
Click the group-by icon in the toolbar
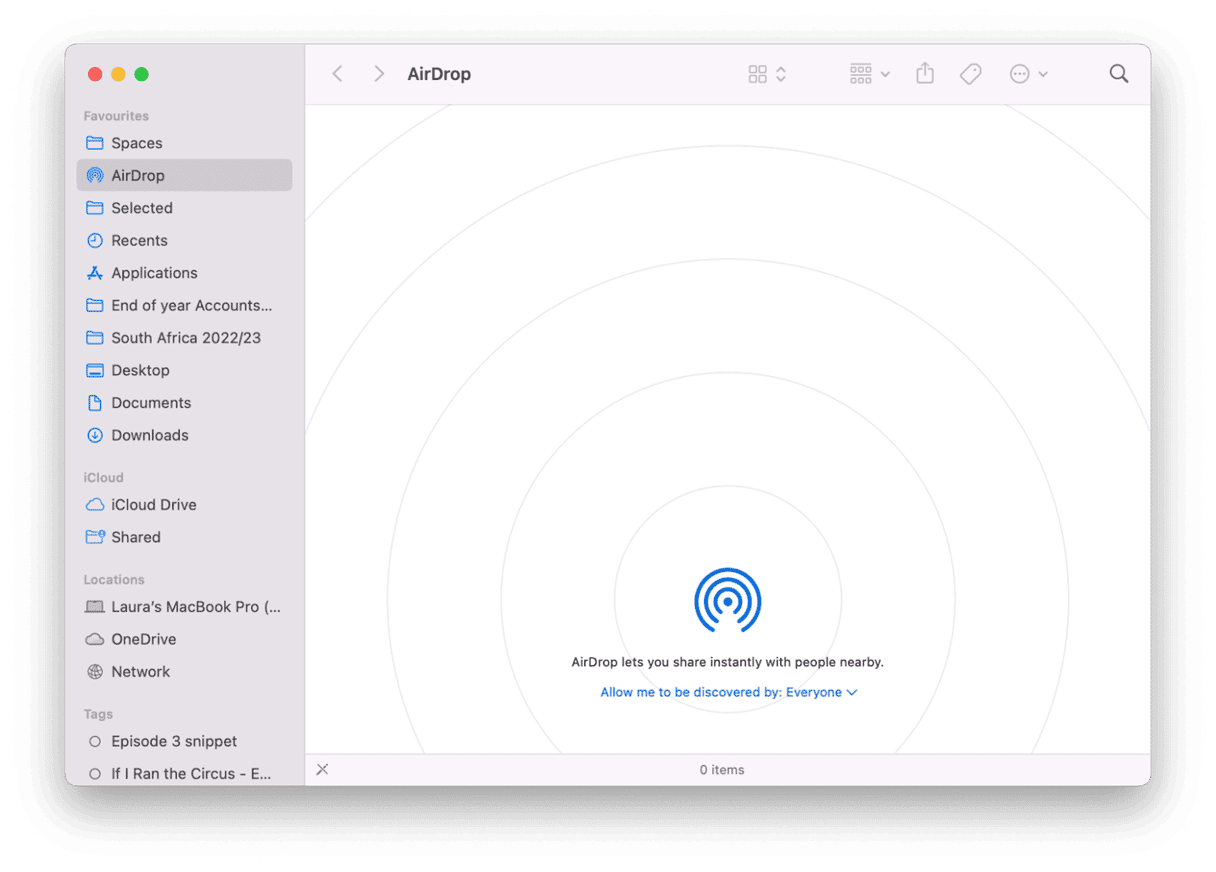[862, 73]
